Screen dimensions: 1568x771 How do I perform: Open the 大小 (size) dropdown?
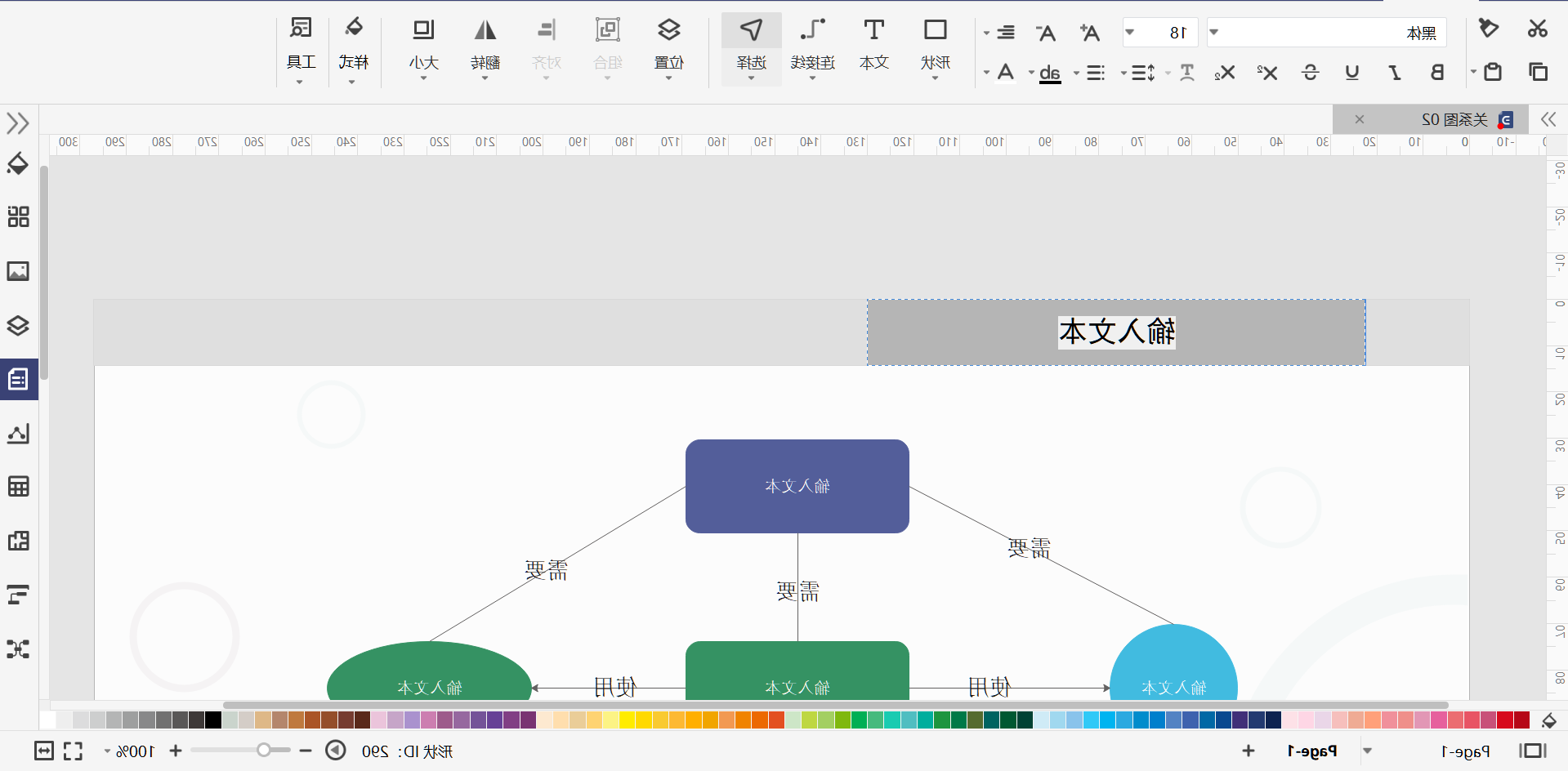423,49
